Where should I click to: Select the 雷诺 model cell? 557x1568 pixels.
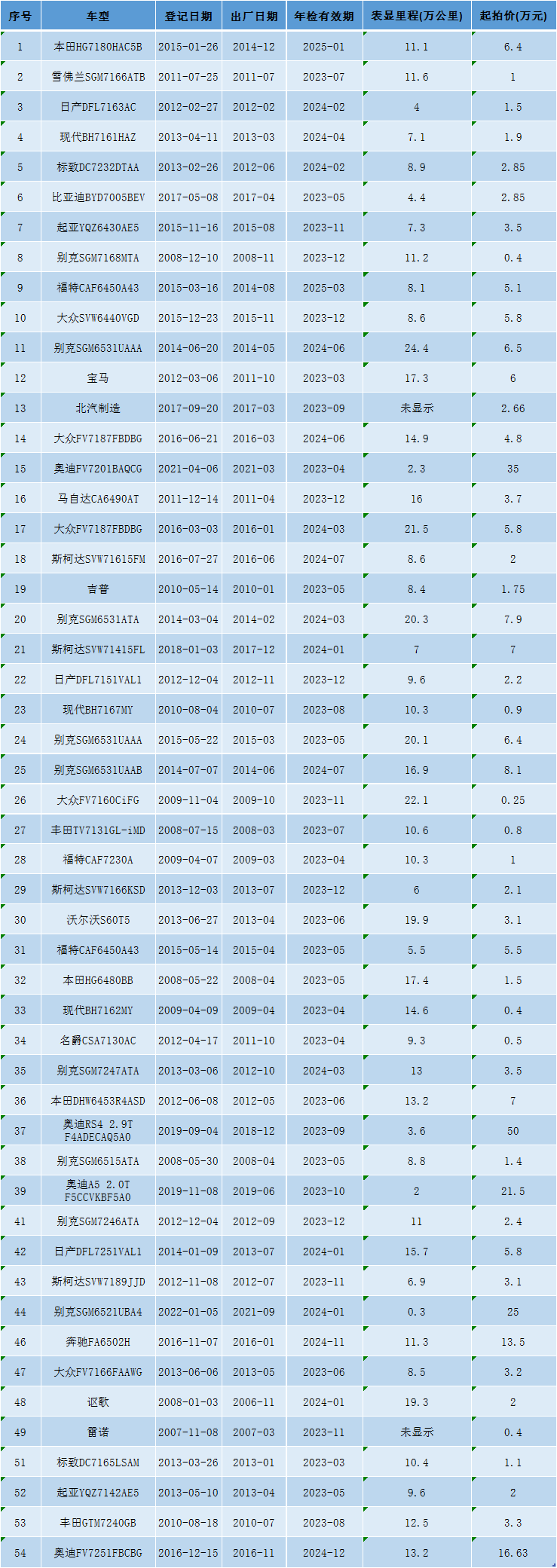(98, 1432)
